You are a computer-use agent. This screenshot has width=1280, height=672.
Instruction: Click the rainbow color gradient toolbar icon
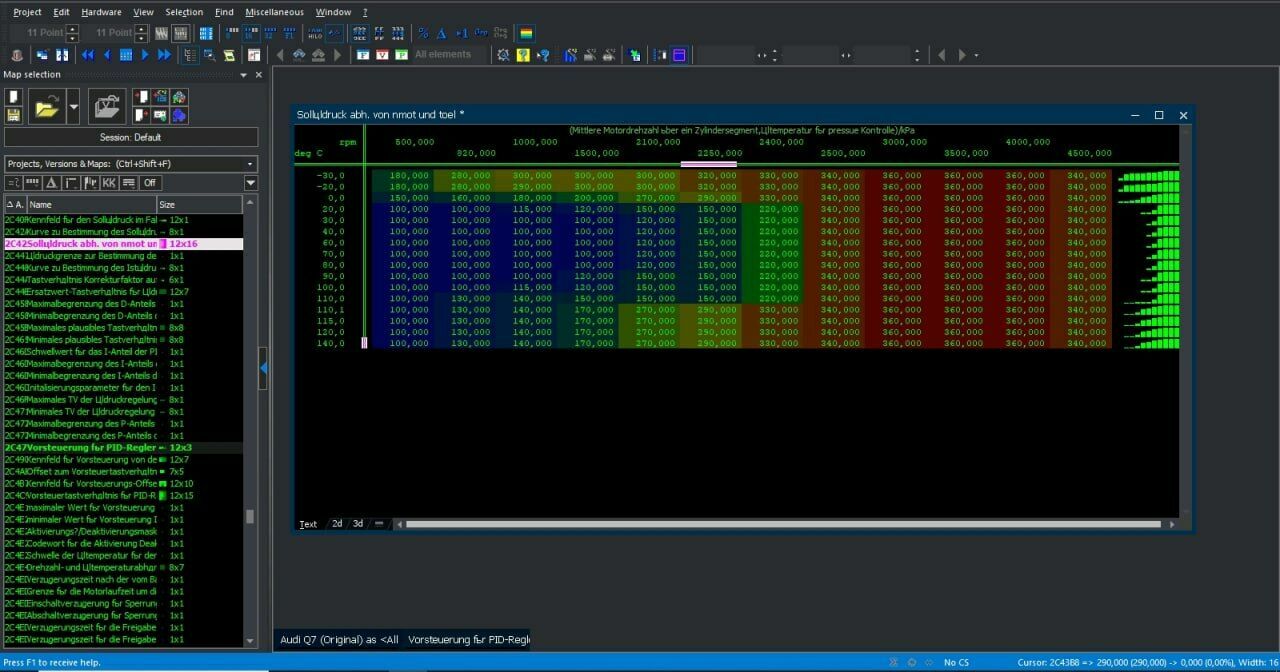pos(526,33)
